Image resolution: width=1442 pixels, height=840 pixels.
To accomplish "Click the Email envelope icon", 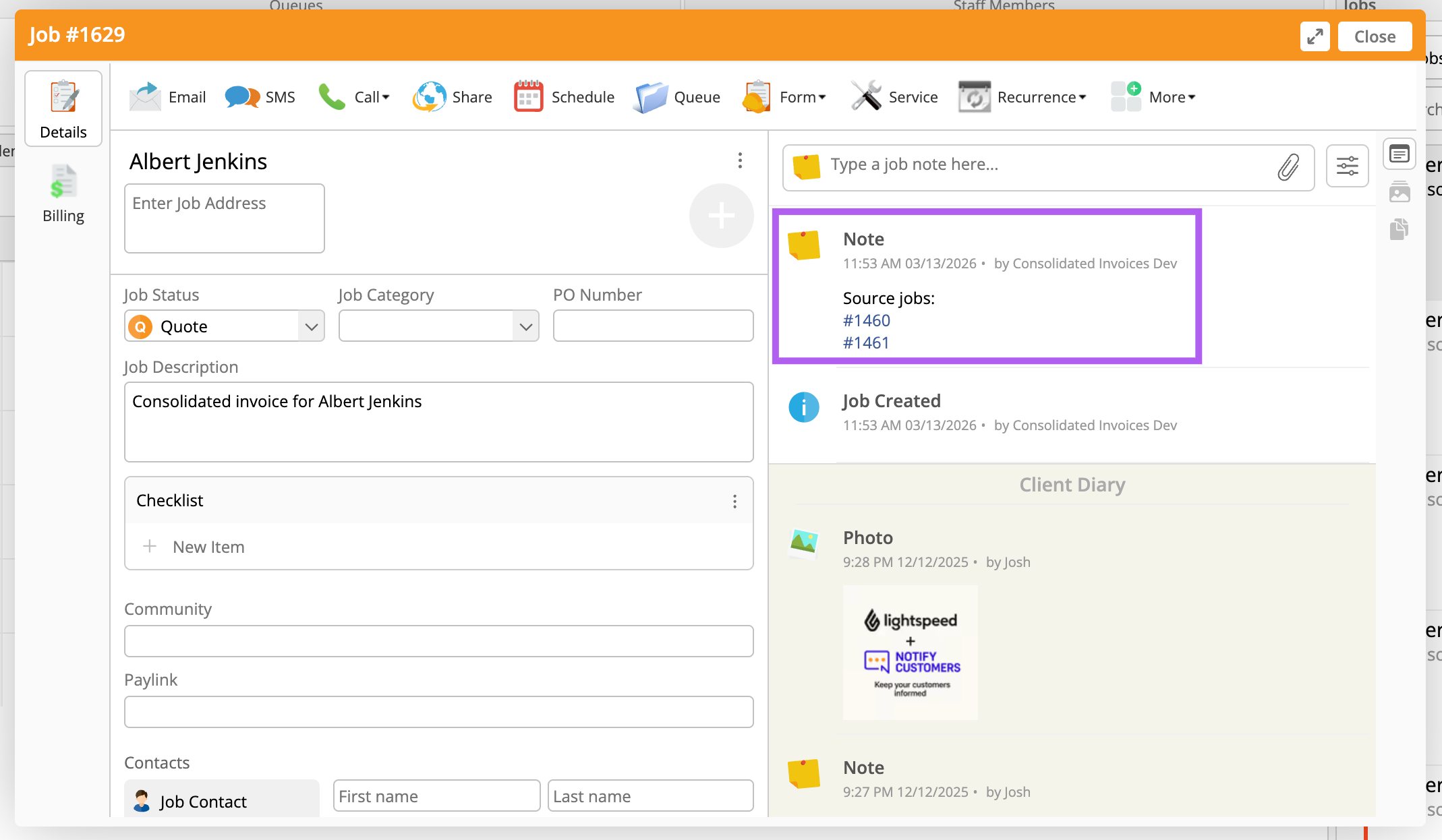I will click(x=145, y=97).
